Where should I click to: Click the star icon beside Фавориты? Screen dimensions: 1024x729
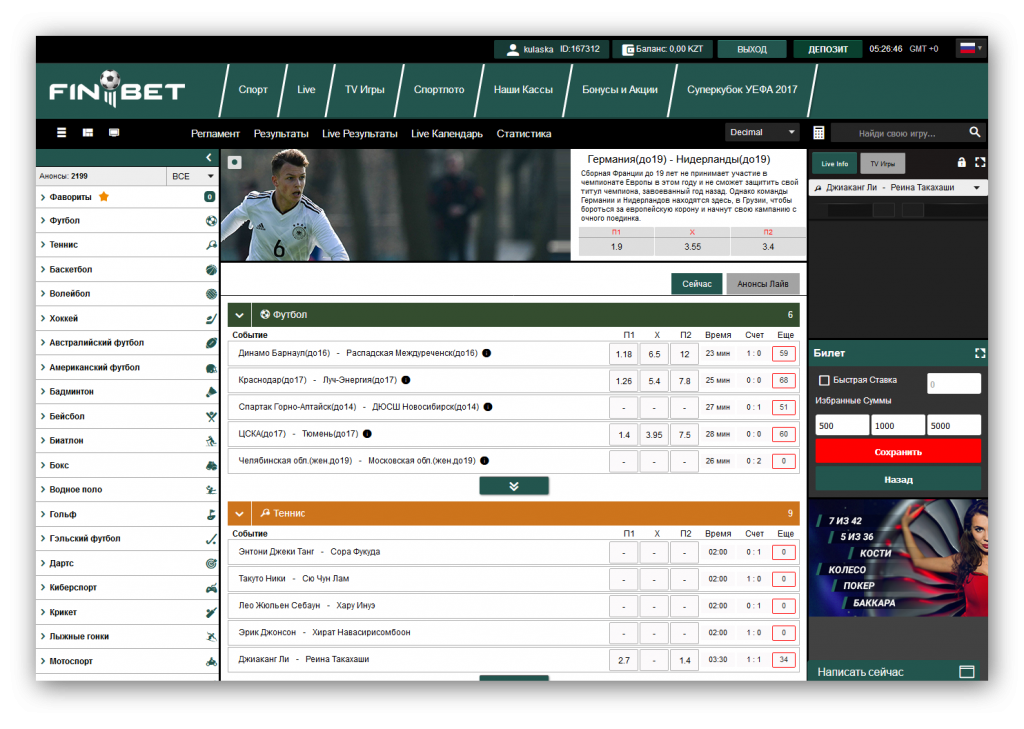point(103,197)
